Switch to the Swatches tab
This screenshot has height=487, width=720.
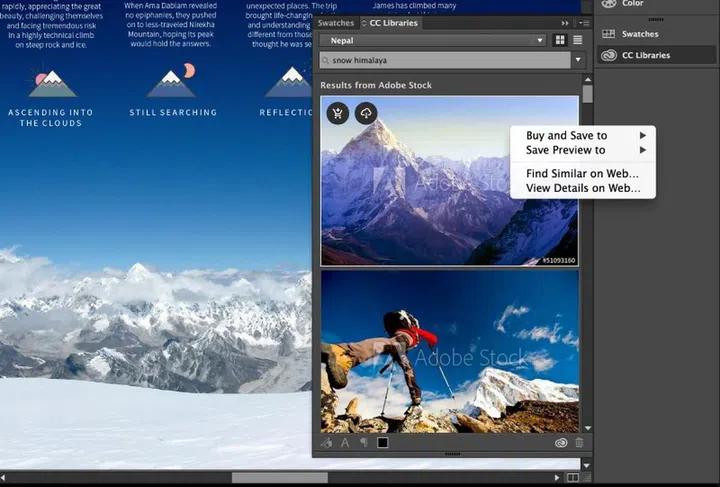pos(336,23)
